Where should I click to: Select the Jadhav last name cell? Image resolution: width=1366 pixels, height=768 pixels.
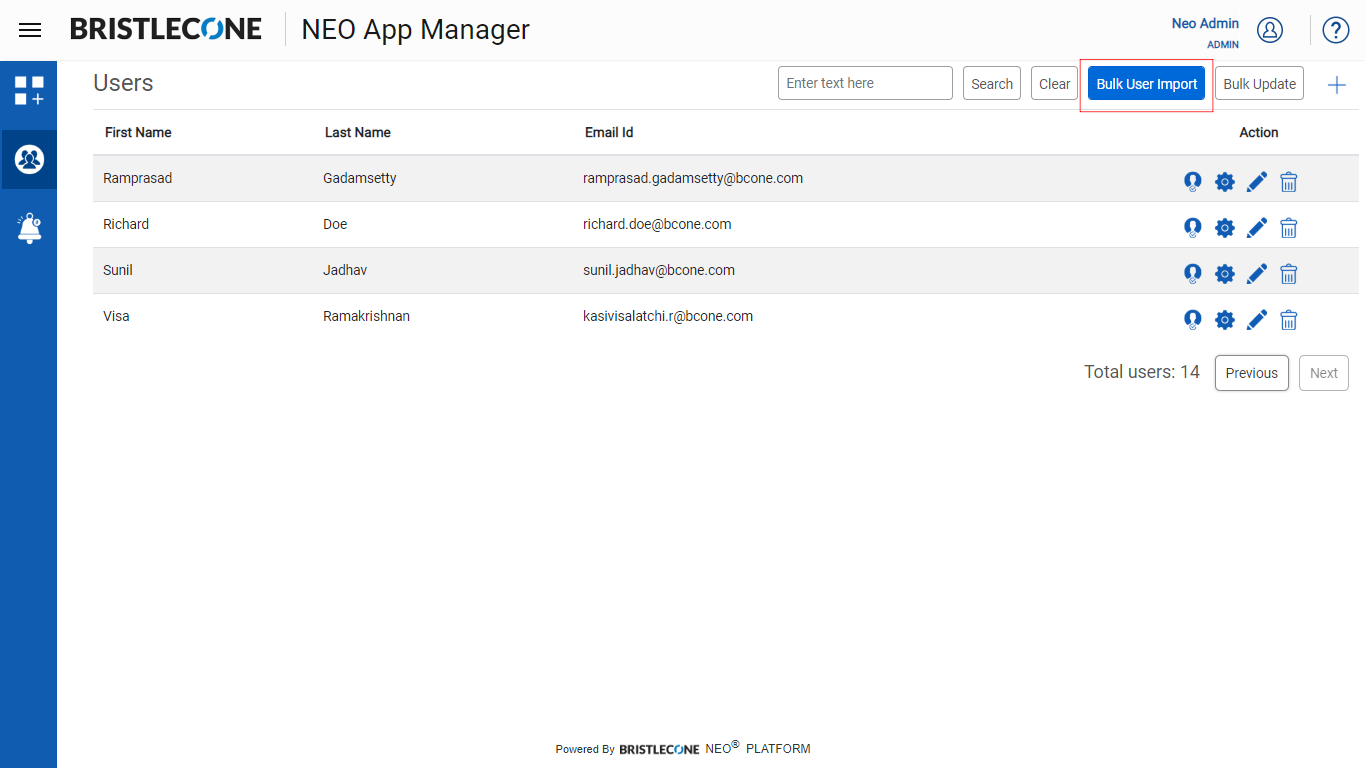click(345, 270)
